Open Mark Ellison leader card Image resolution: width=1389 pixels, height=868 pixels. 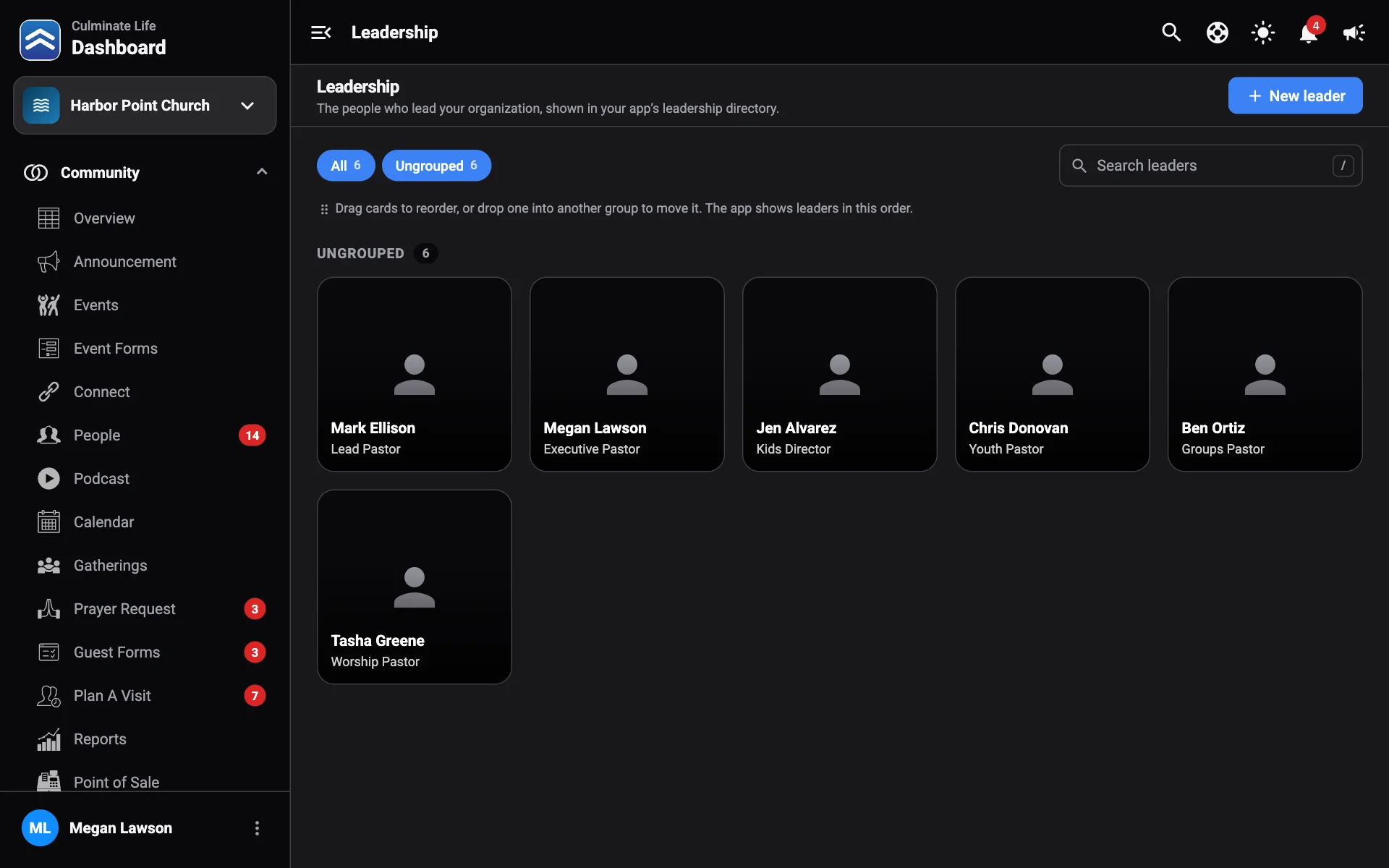coord(415,375)
